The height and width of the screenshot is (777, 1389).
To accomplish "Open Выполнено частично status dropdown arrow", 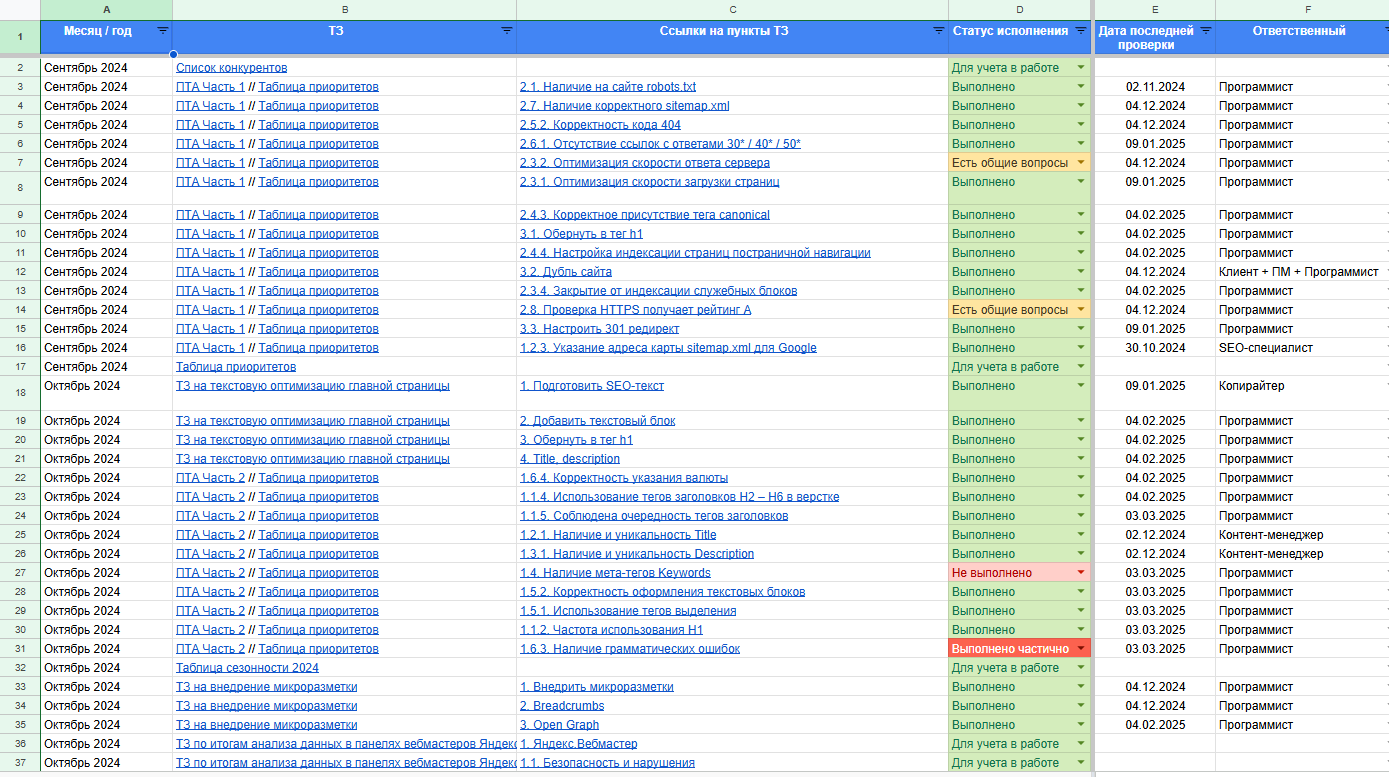I will [1080, 649].
